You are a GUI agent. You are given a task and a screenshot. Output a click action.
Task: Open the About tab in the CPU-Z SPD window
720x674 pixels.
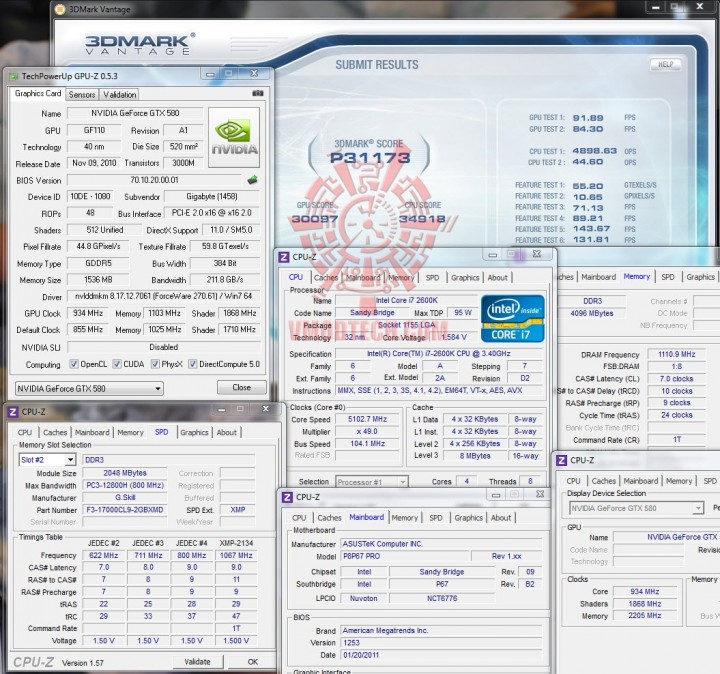point(226,432)
